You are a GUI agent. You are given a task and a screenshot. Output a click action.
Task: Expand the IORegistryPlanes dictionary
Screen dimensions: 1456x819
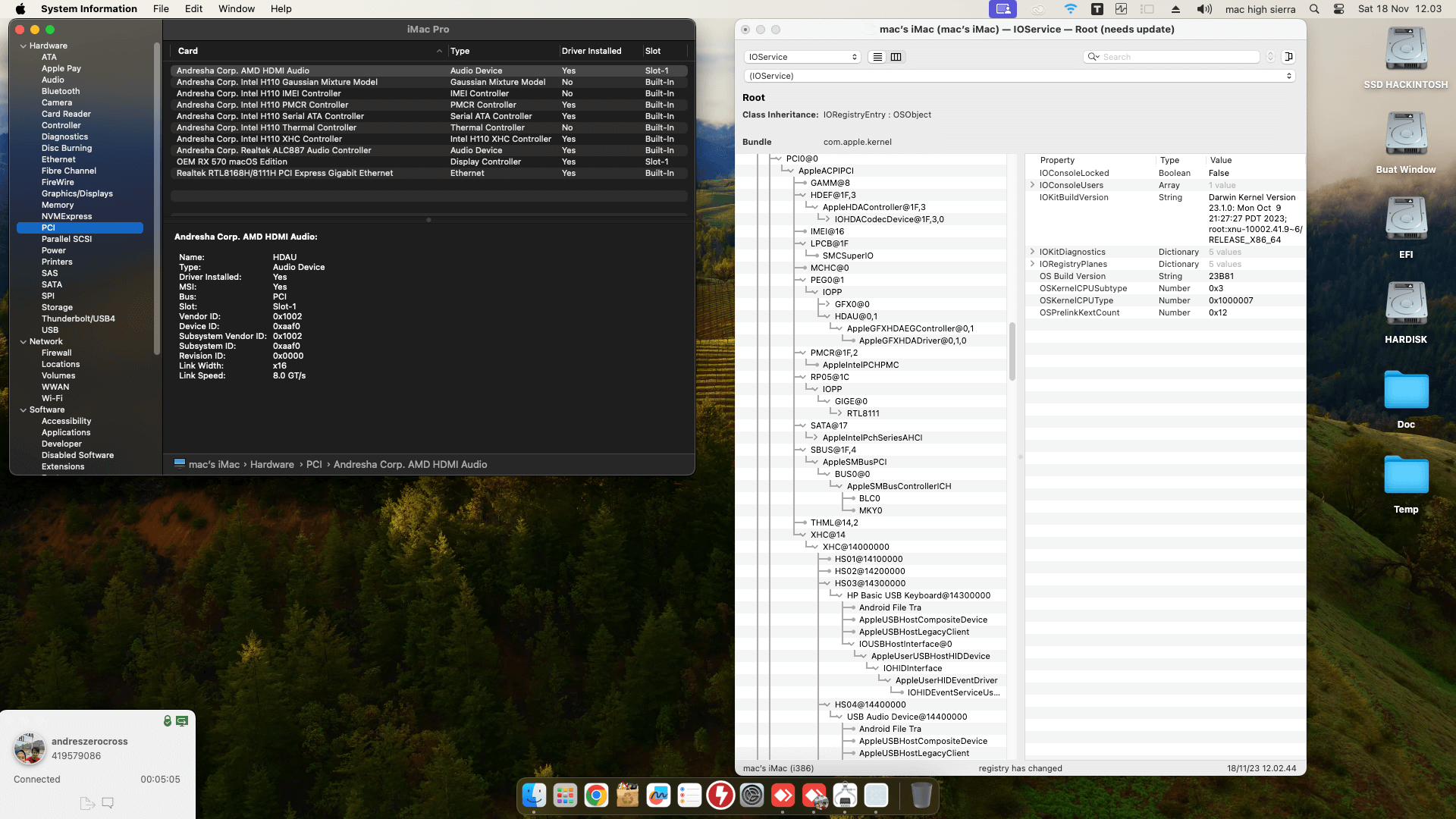coord(1032,264)
